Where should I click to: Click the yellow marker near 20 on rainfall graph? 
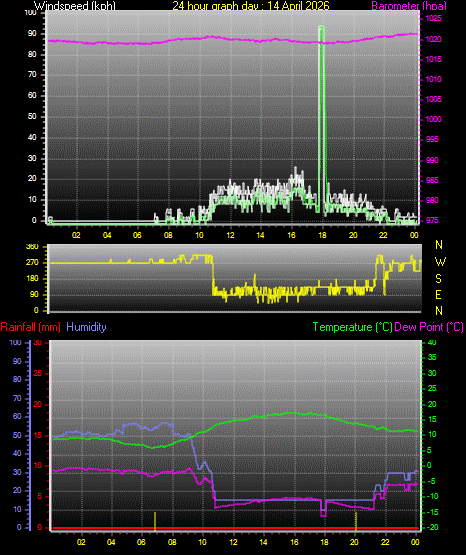(x=356, y=521)
